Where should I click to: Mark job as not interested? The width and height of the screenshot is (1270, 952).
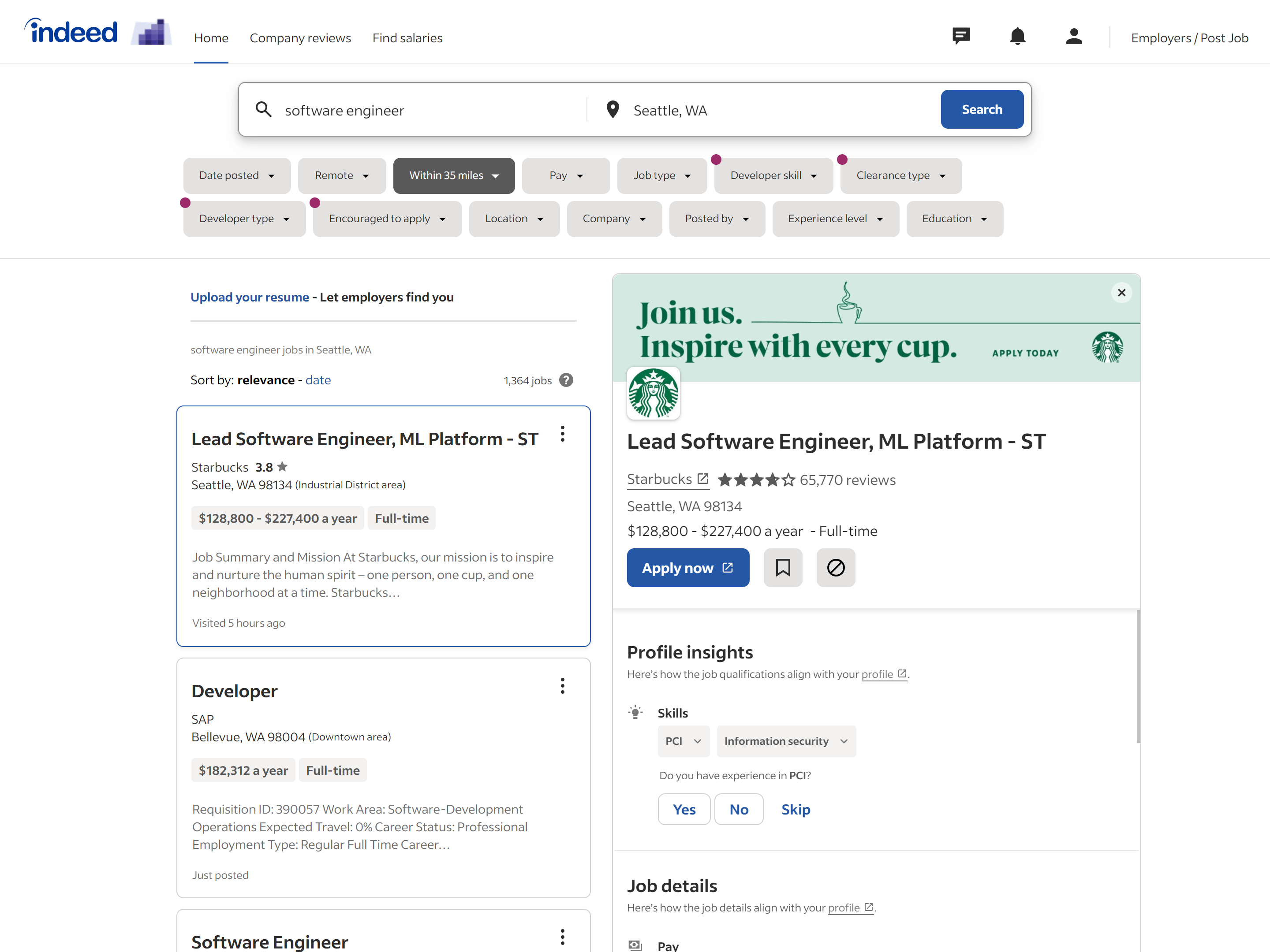click(x=835, y=568)
